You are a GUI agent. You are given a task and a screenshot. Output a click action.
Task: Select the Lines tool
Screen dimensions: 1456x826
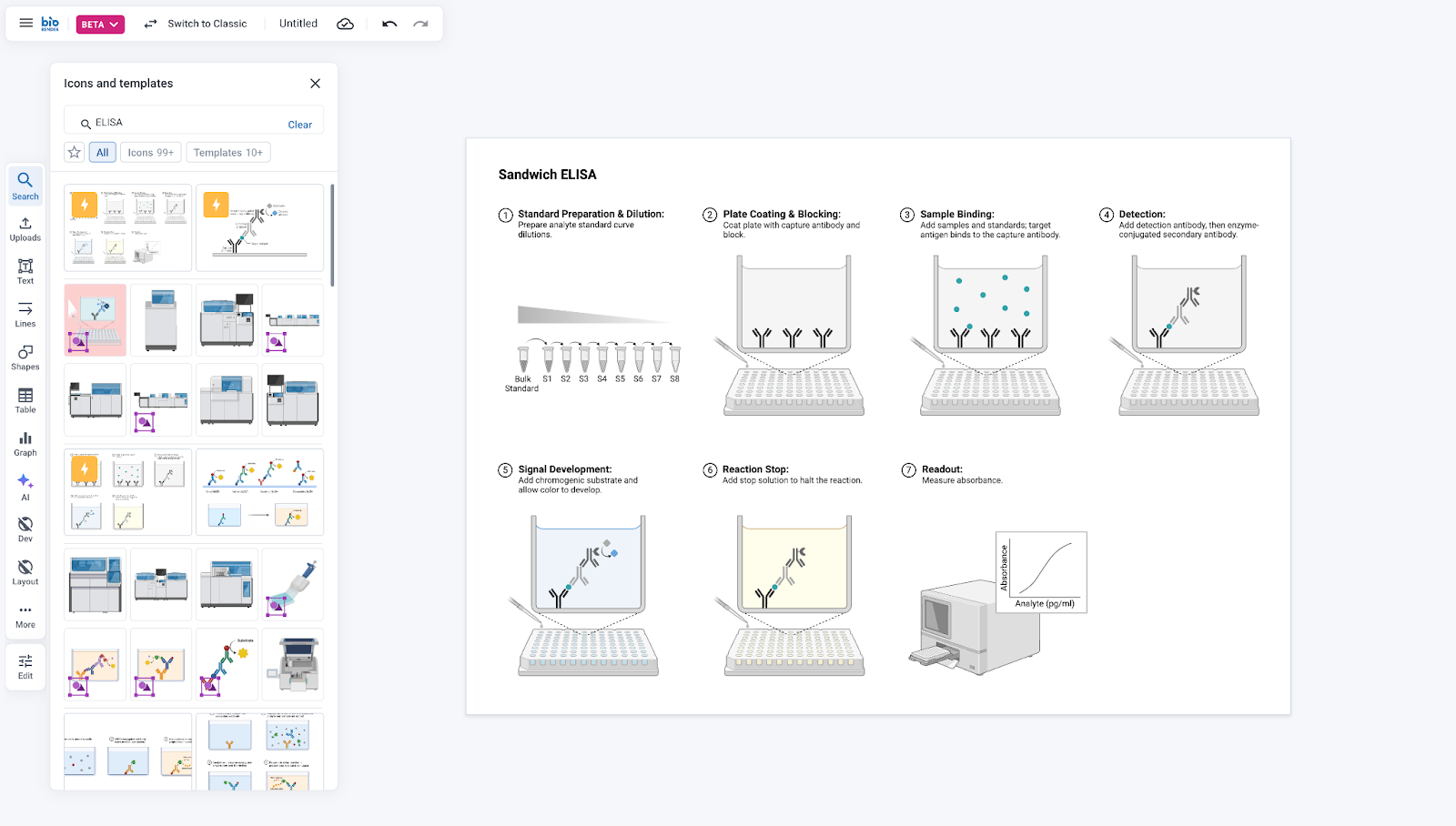click(25, 314)
